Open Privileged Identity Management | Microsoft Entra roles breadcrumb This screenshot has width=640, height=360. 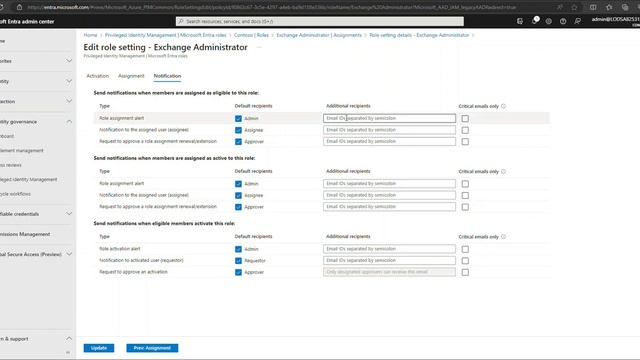[166, 36]
